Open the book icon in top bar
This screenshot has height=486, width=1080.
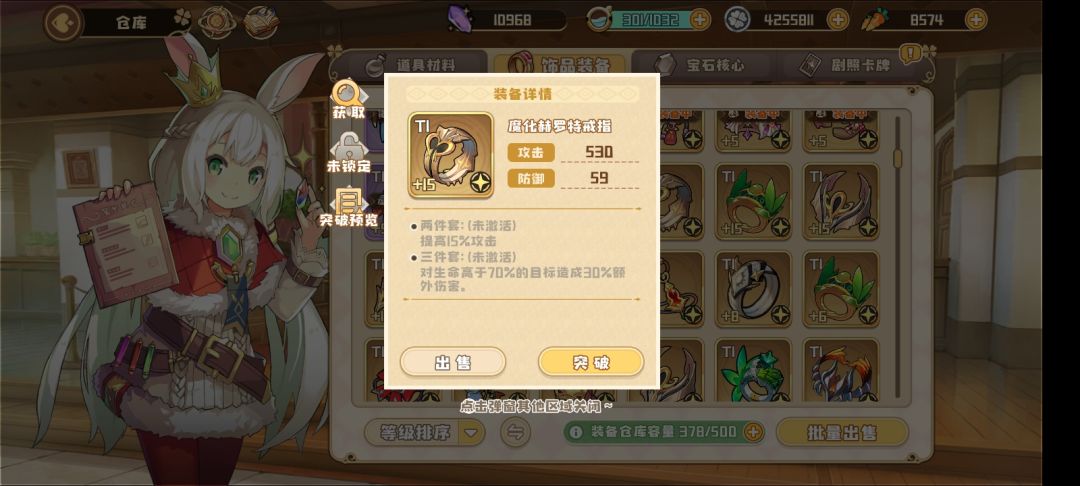click(261, 23)
